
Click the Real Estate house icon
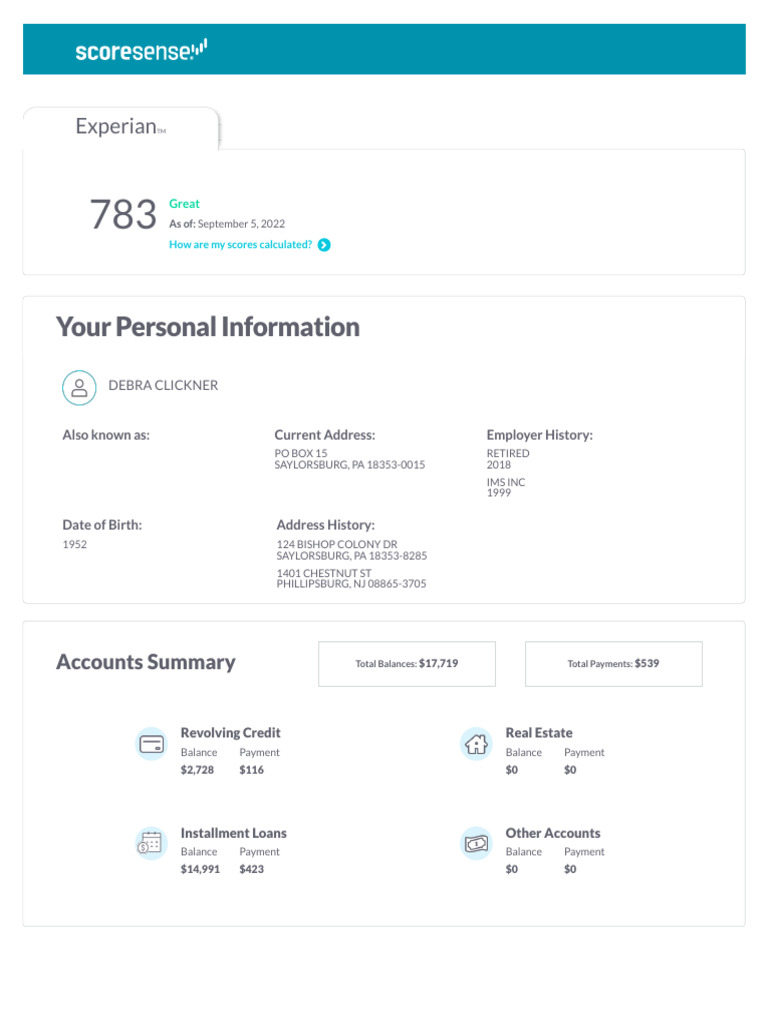tap(477, 744)
